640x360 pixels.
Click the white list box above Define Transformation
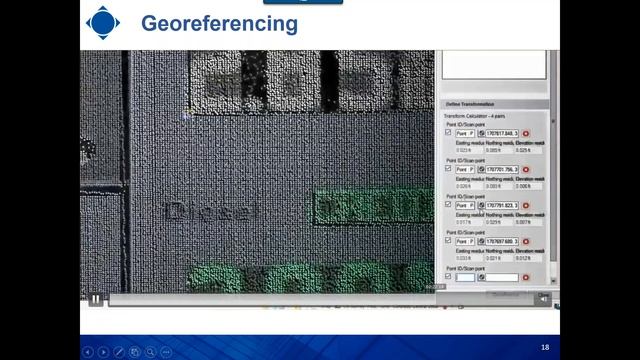tap(494, 64)
